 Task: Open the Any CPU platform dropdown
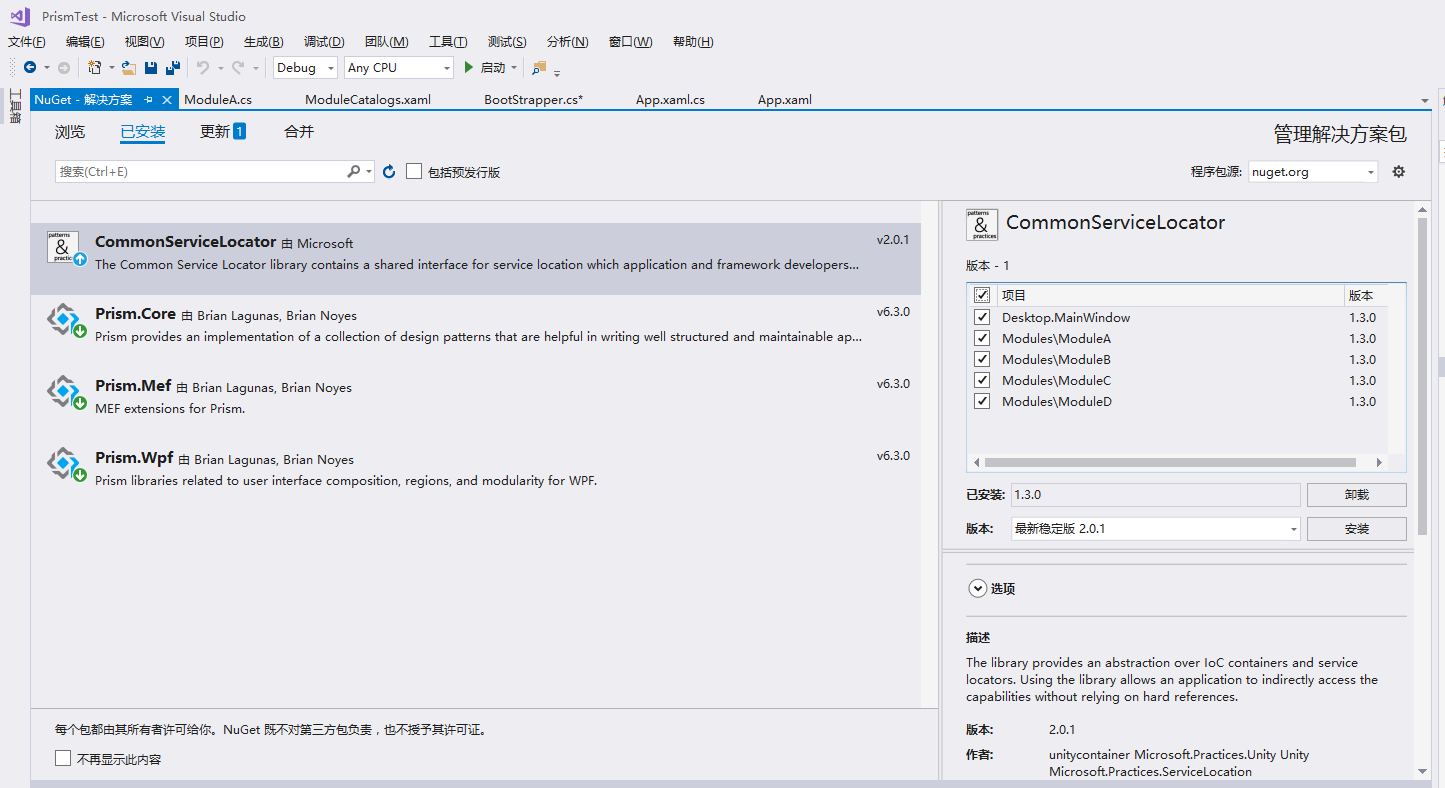[399, 67]
